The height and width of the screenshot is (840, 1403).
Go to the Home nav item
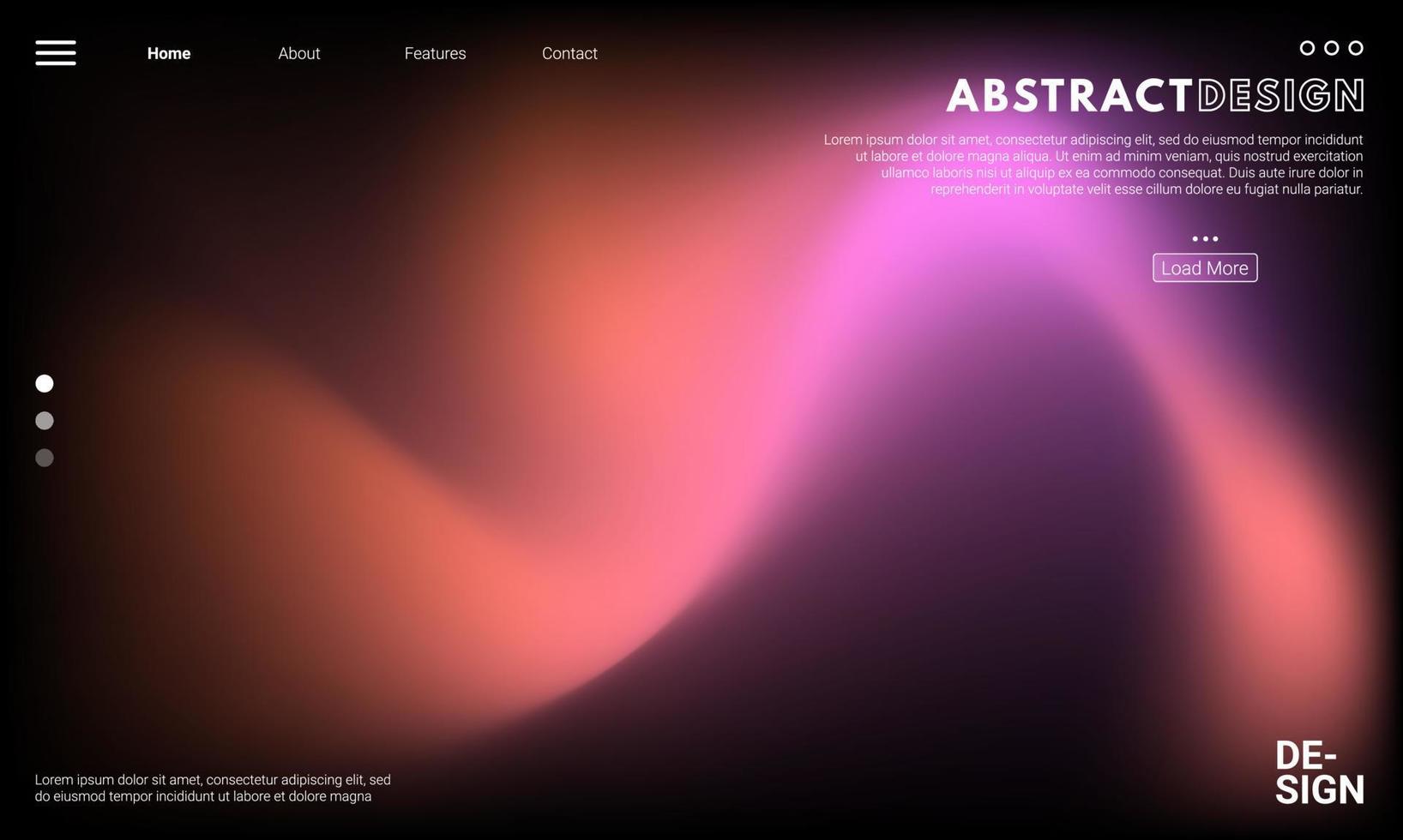[169, 53]
